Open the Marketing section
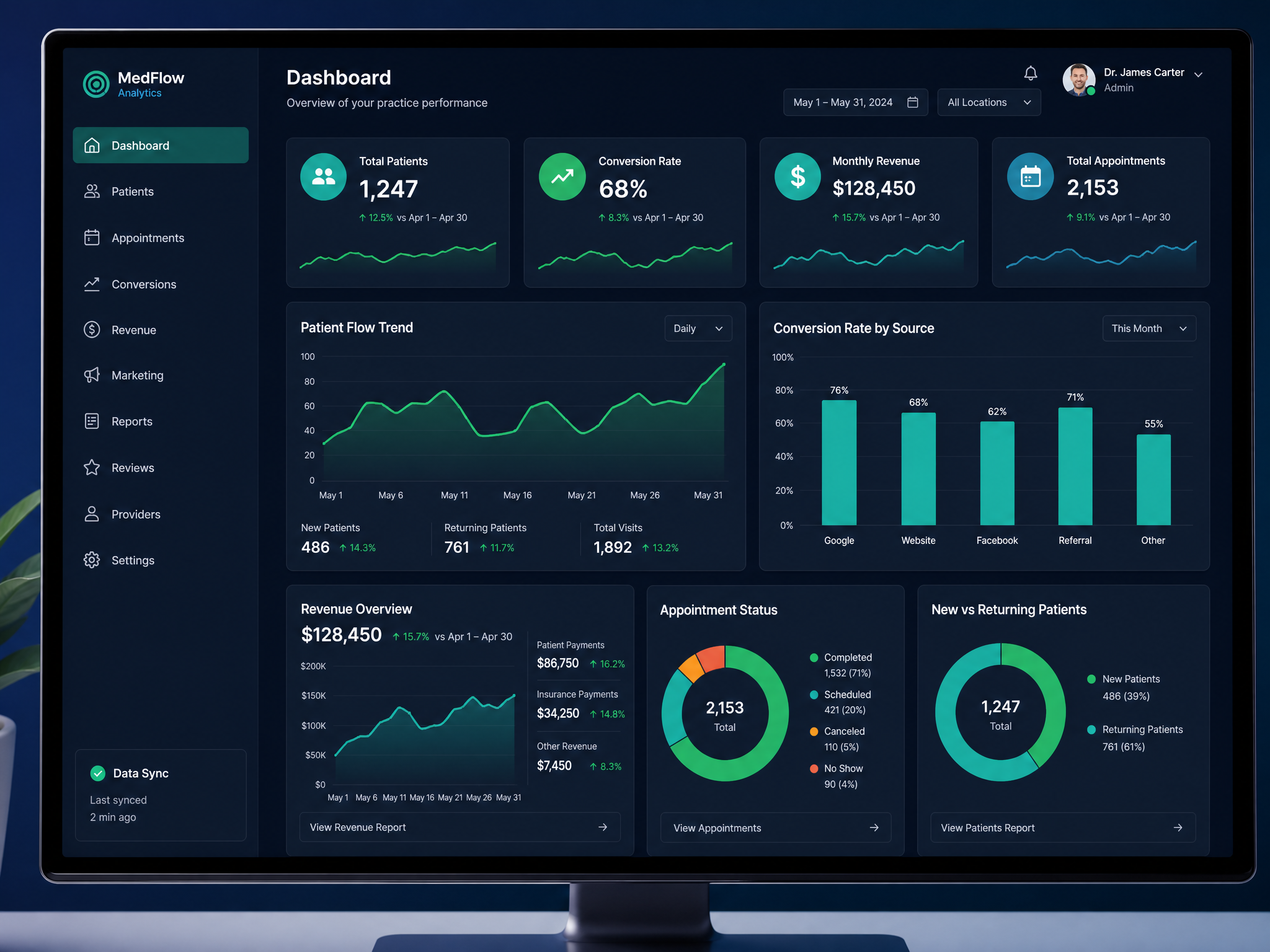This screenshot has height=952, width=1270. pyautogui.click(x=161, y=376)
